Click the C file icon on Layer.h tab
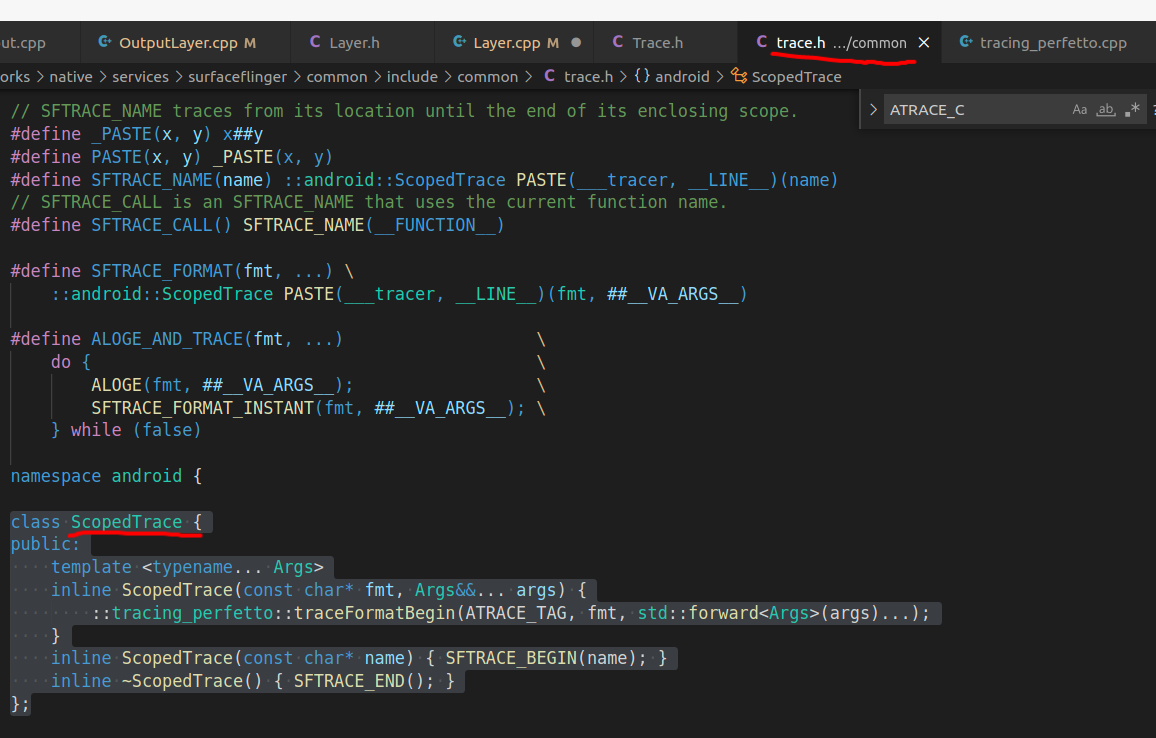 click(315, 42)
